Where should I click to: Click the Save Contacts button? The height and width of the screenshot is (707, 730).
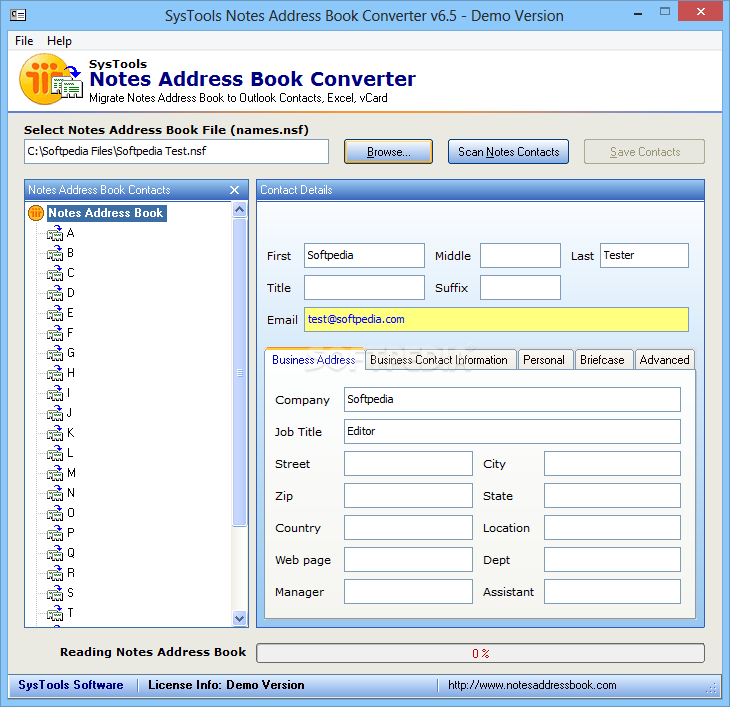(x=645, y=152)
